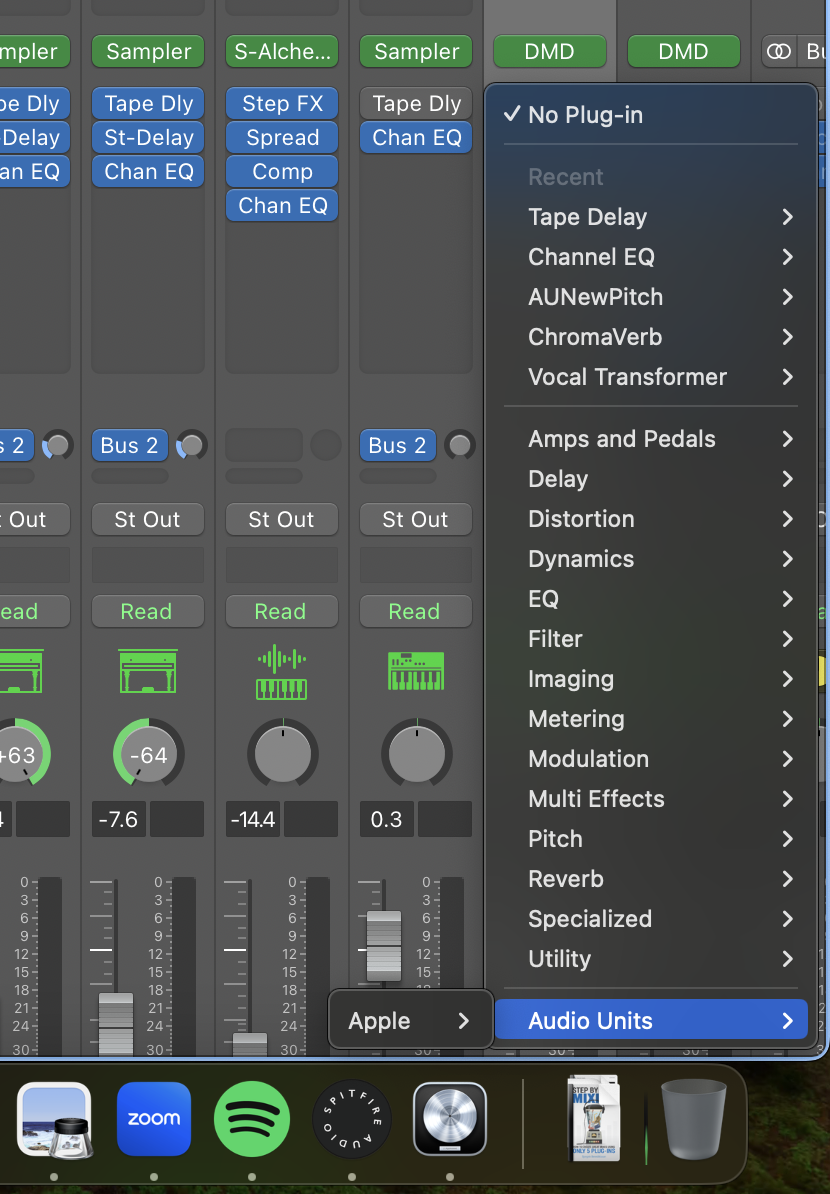Pick AUNewPitch from the Recent list

[650, 297]
